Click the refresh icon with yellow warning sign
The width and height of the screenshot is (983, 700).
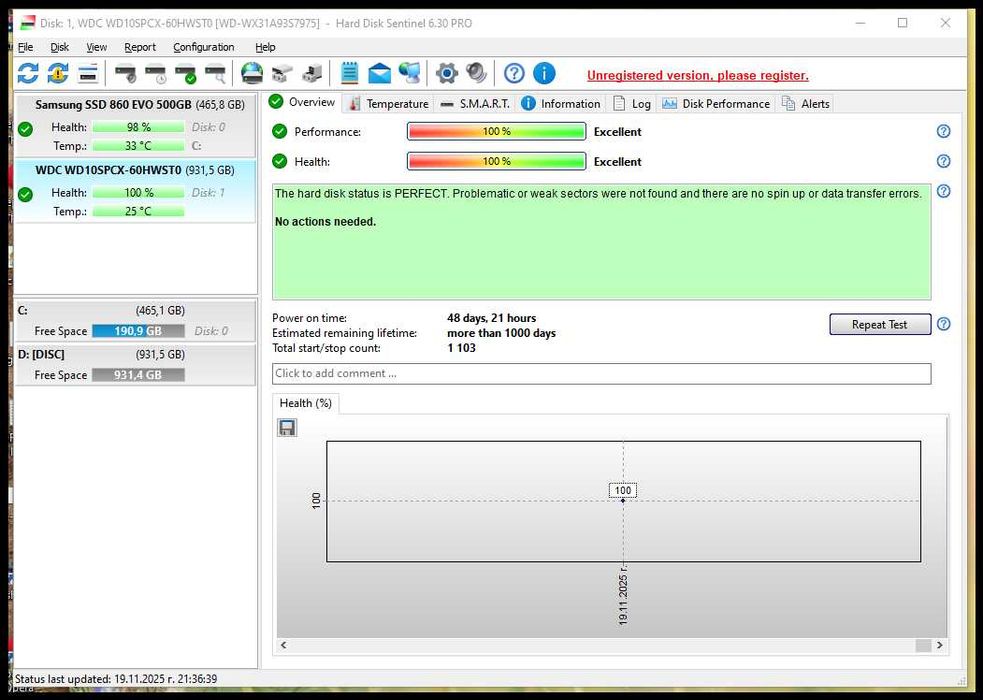click(58, 74)
